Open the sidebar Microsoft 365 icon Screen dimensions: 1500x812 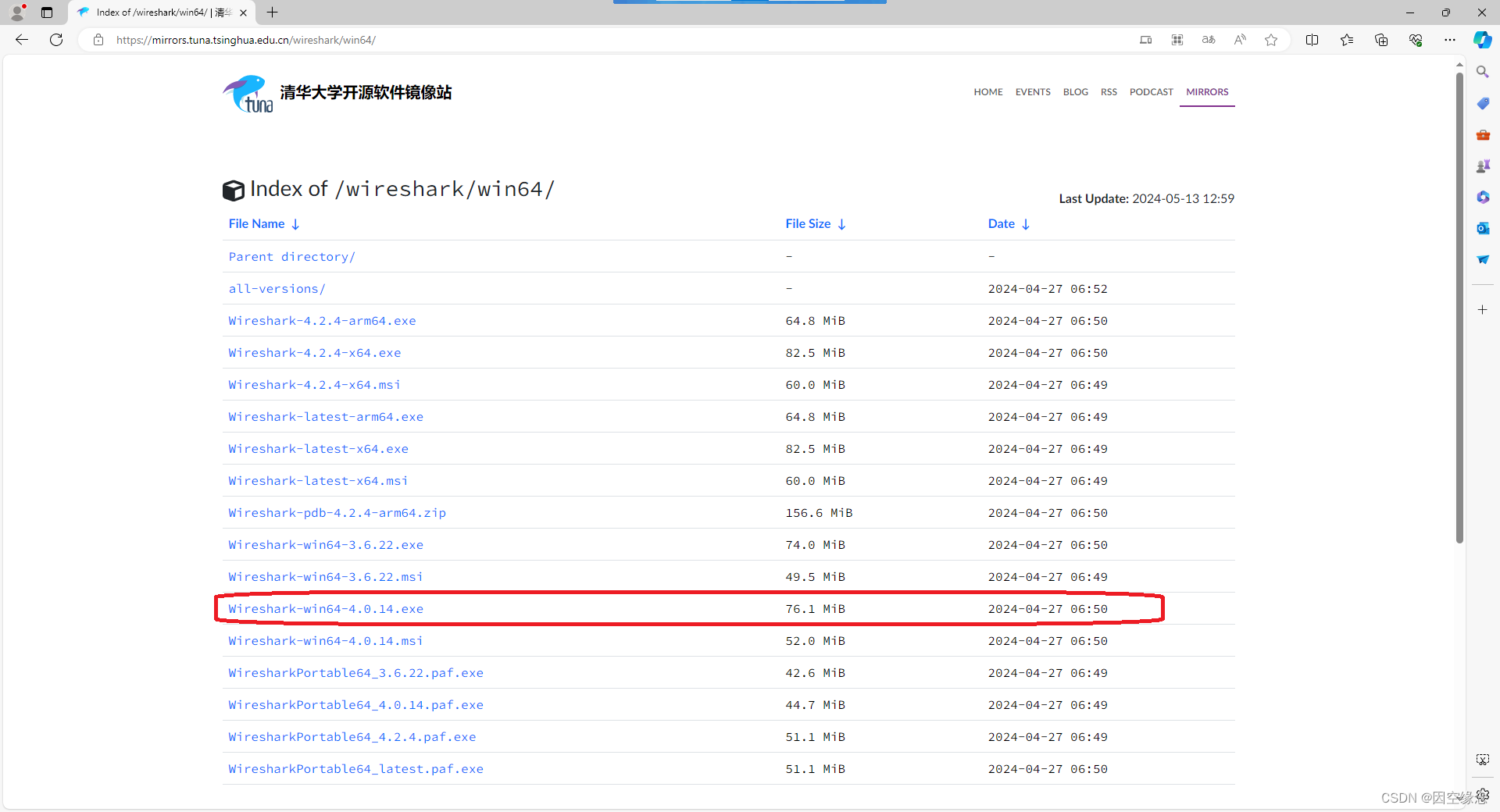(1483, 197)
